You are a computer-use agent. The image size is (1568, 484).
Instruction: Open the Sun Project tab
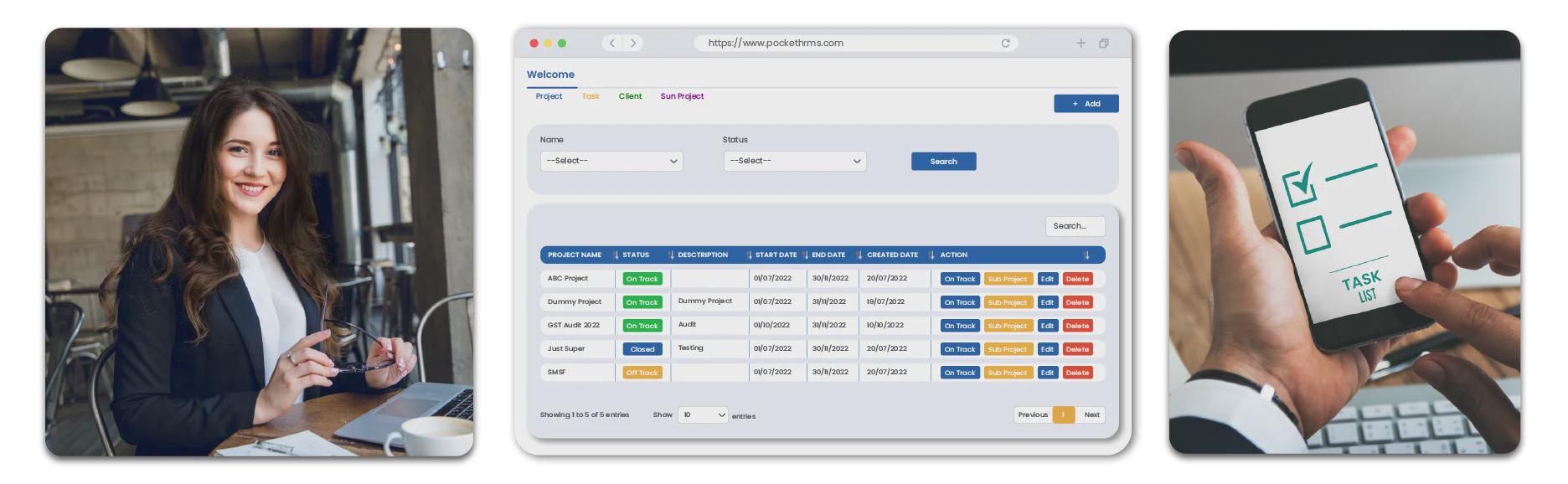click(x=682, y=96)
